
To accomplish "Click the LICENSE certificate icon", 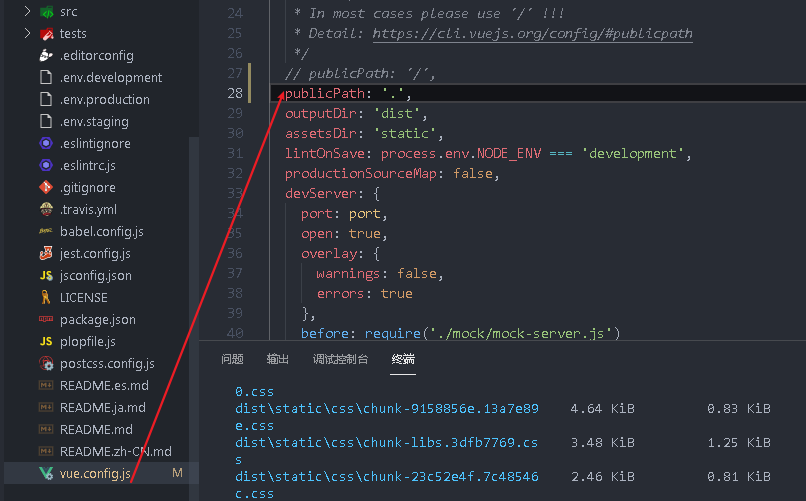I will (x=46, y=298).
